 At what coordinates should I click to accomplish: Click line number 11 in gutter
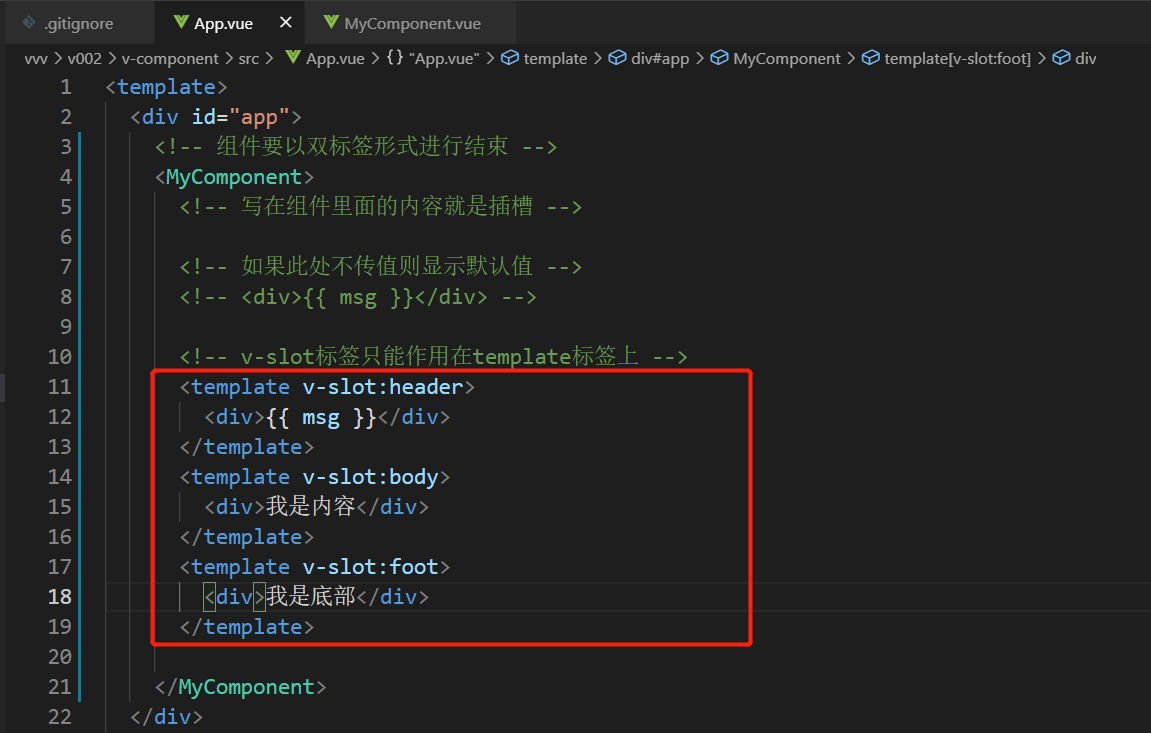(59, 387)
